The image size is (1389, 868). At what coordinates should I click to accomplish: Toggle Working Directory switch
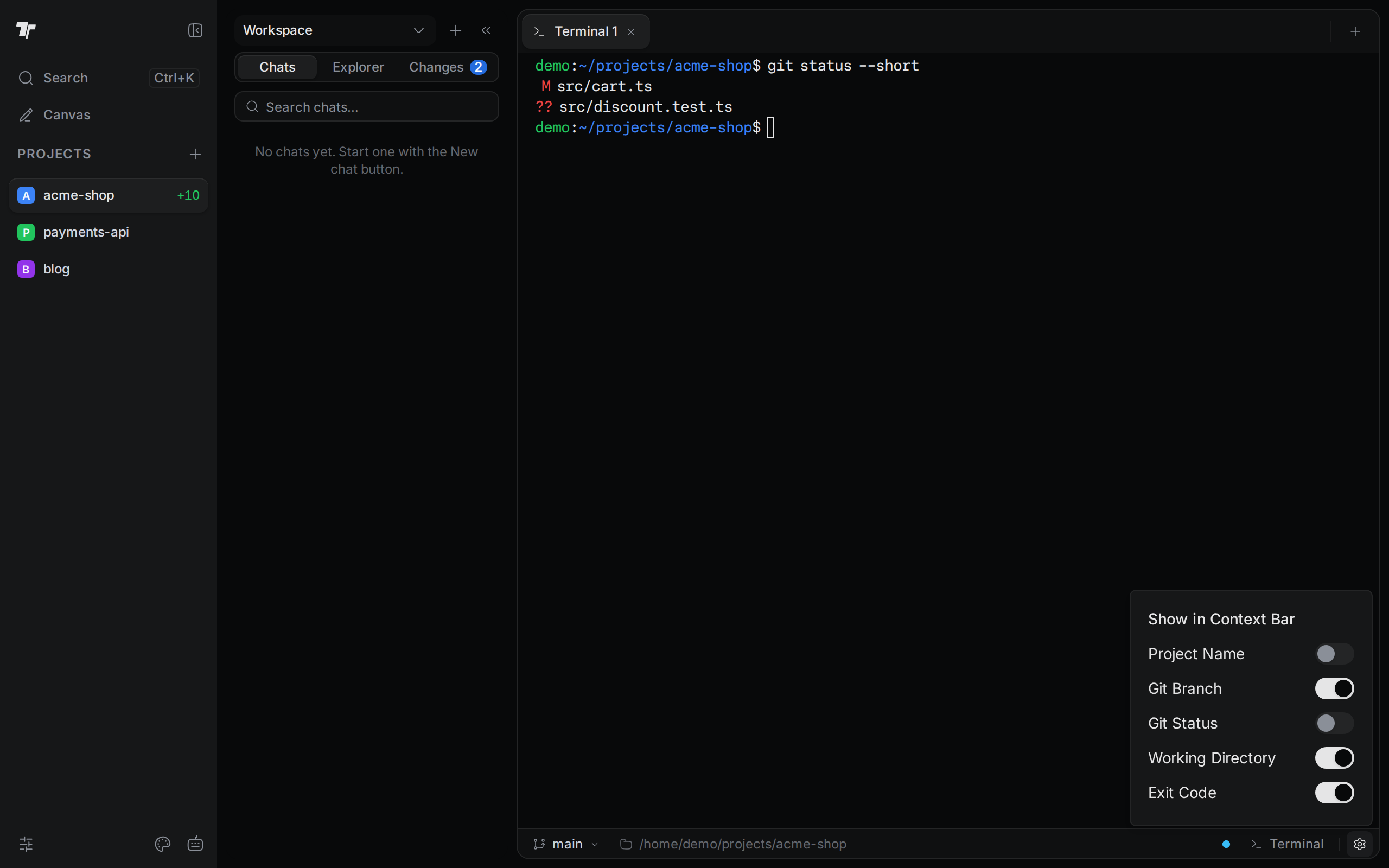1335,758
